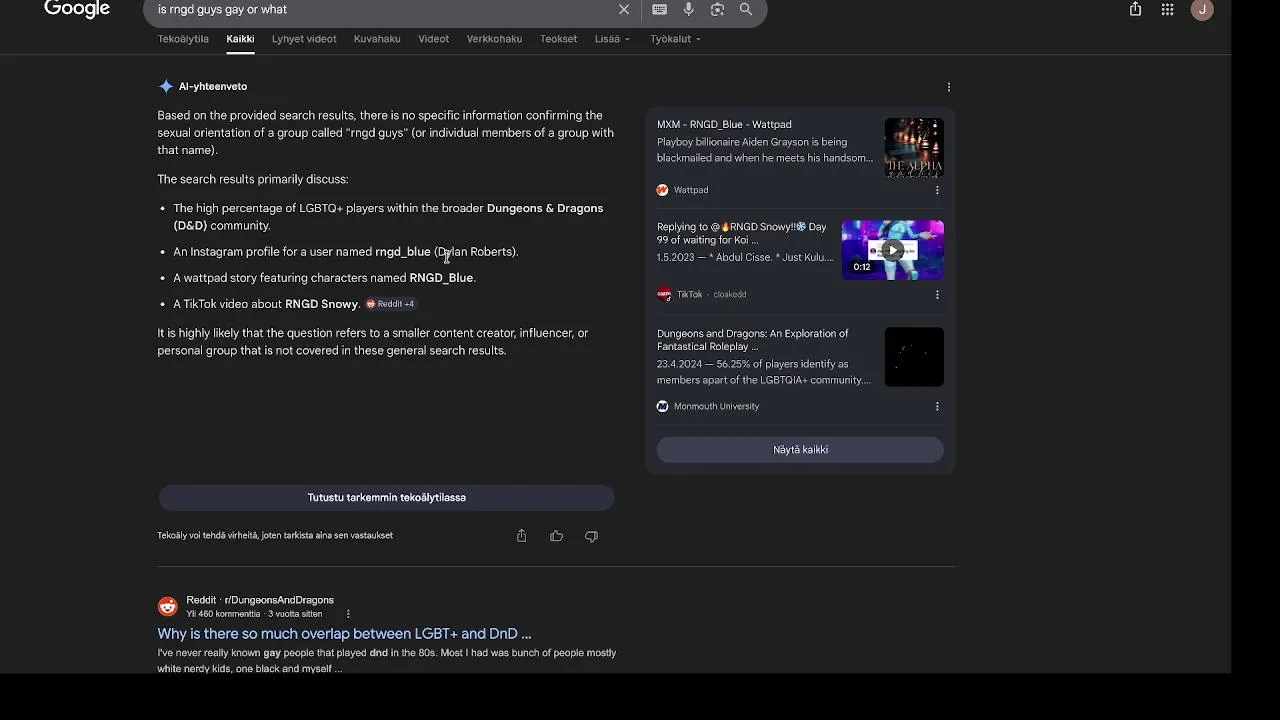The height and width of the screenshot is (720, 1280).
Task: Open the Google apps grid
Action: [1167, 9]
